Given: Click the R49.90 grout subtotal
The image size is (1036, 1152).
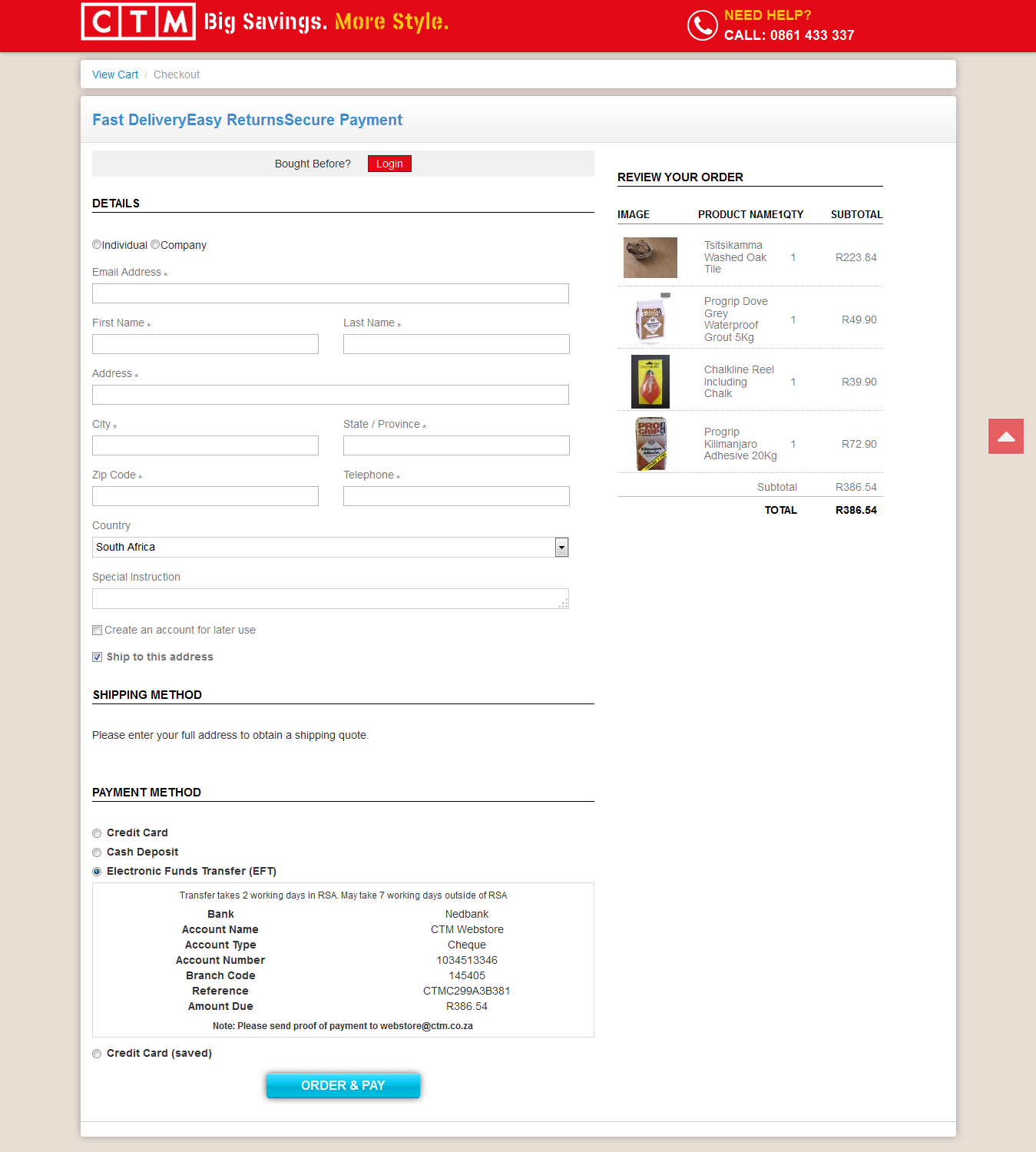Looking at the screenshot, I should pyautogui.click(x=859, y=319).
